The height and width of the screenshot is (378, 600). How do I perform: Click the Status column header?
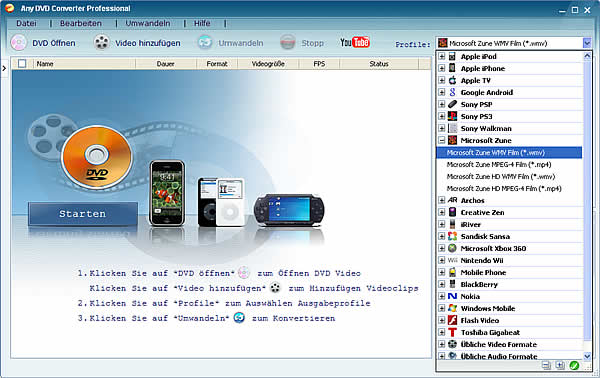379,64
